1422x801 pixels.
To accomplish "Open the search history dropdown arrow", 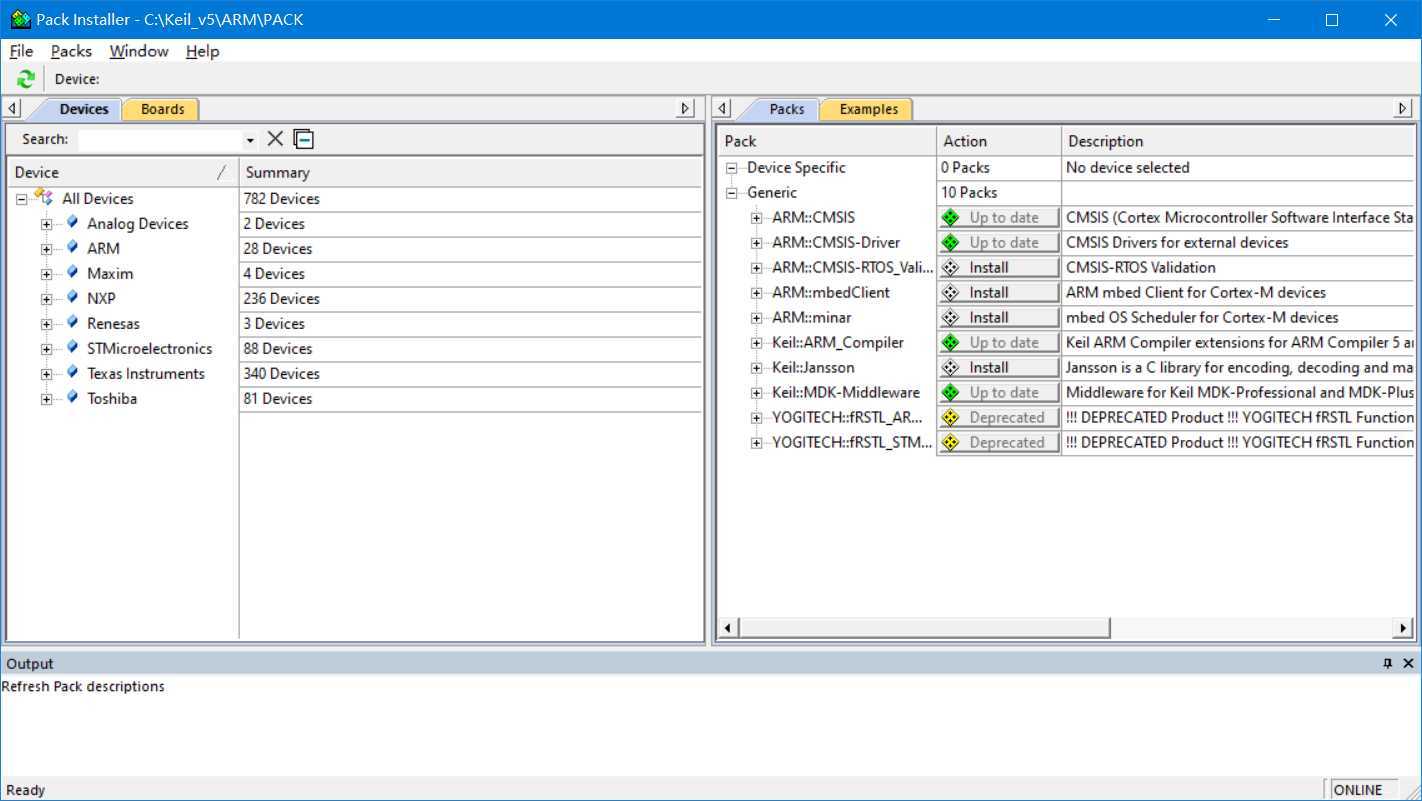I will (x=250, y=140).
